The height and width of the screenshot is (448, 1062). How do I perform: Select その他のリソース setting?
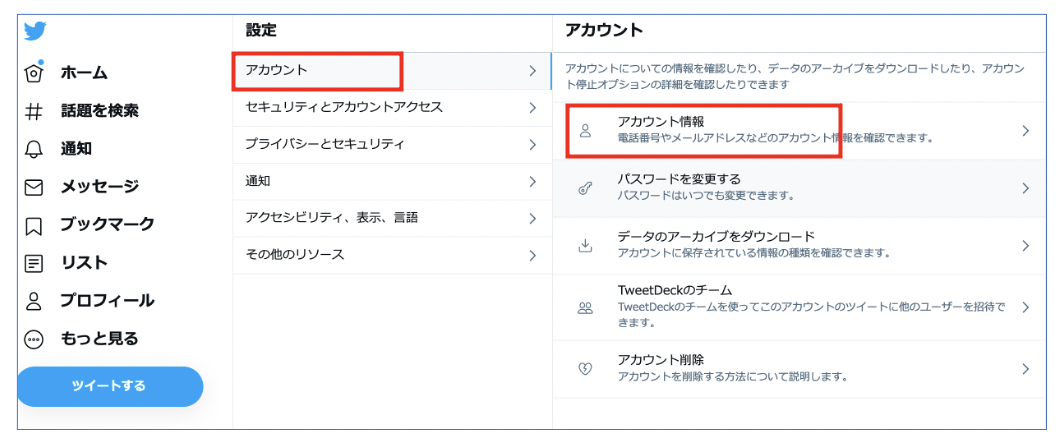click(x=392, y=255)
